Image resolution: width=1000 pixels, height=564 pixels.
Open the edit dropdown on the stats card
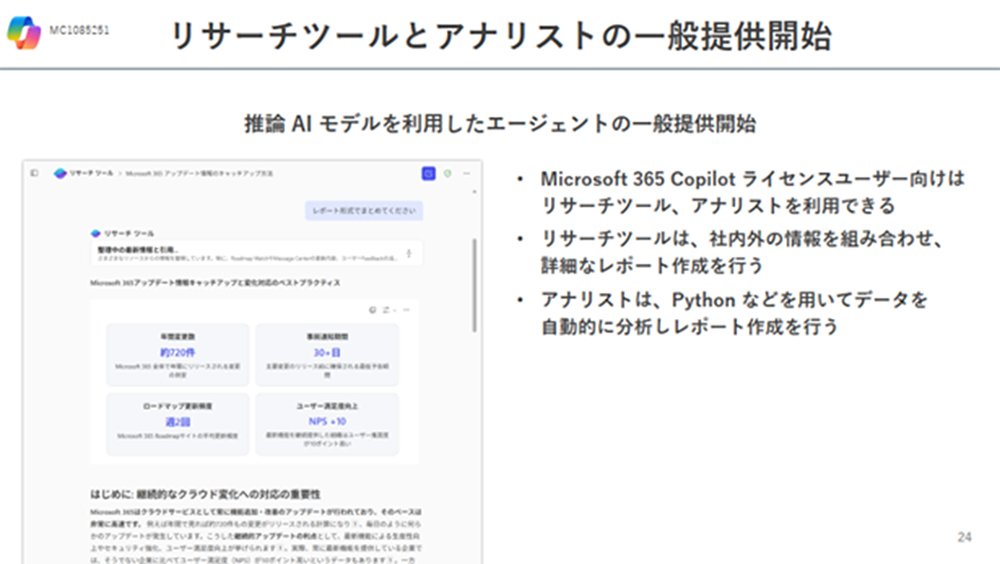click(x=388, y=309)
